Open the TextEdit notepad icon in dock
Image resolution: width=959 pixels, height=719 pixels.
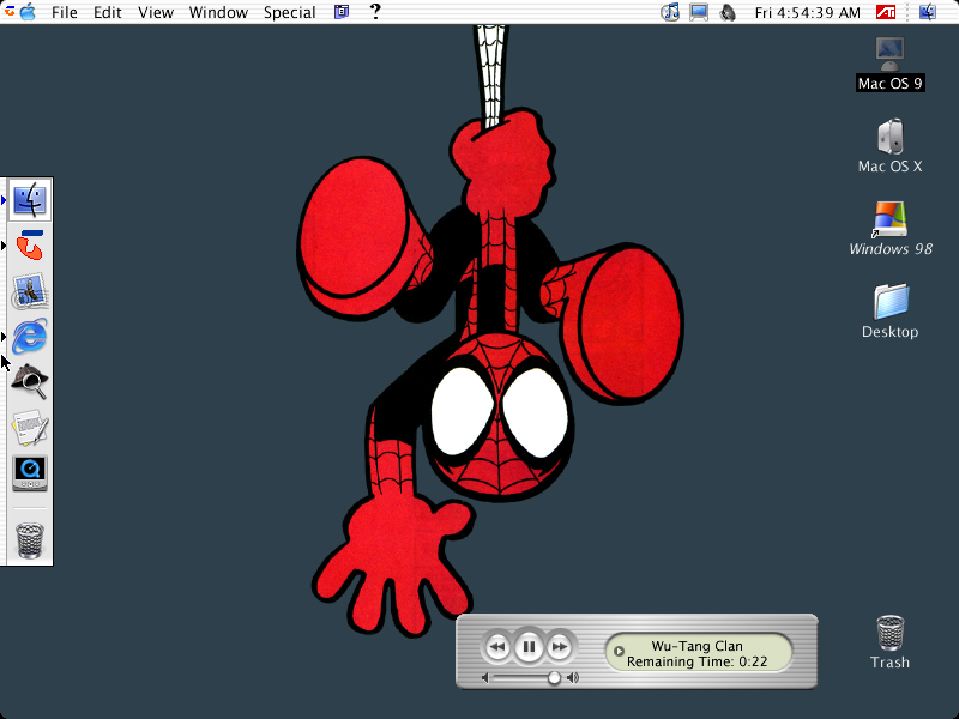click(29, 427)
